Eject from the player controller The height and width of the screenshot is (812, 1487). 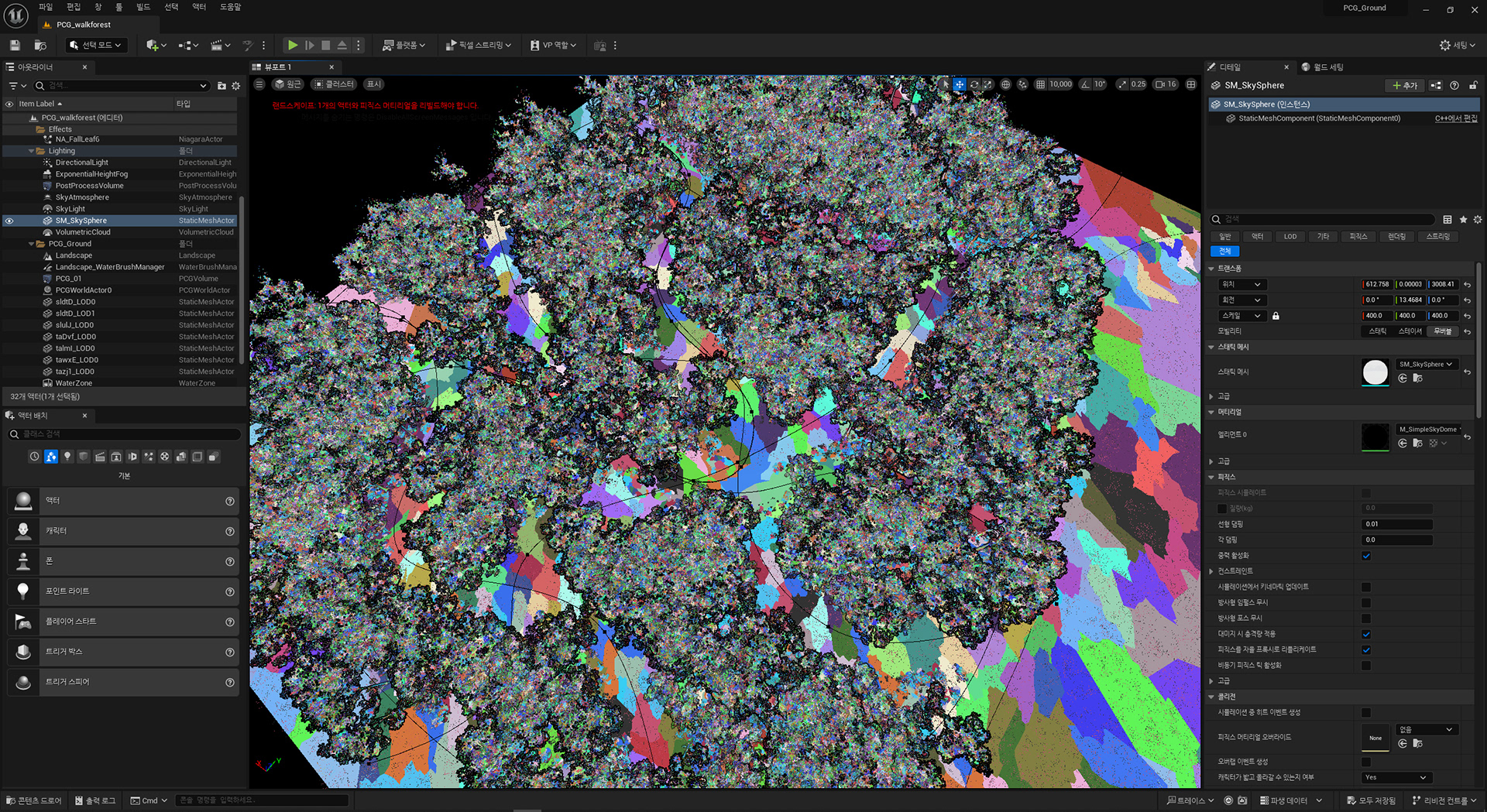pos(342,46)
